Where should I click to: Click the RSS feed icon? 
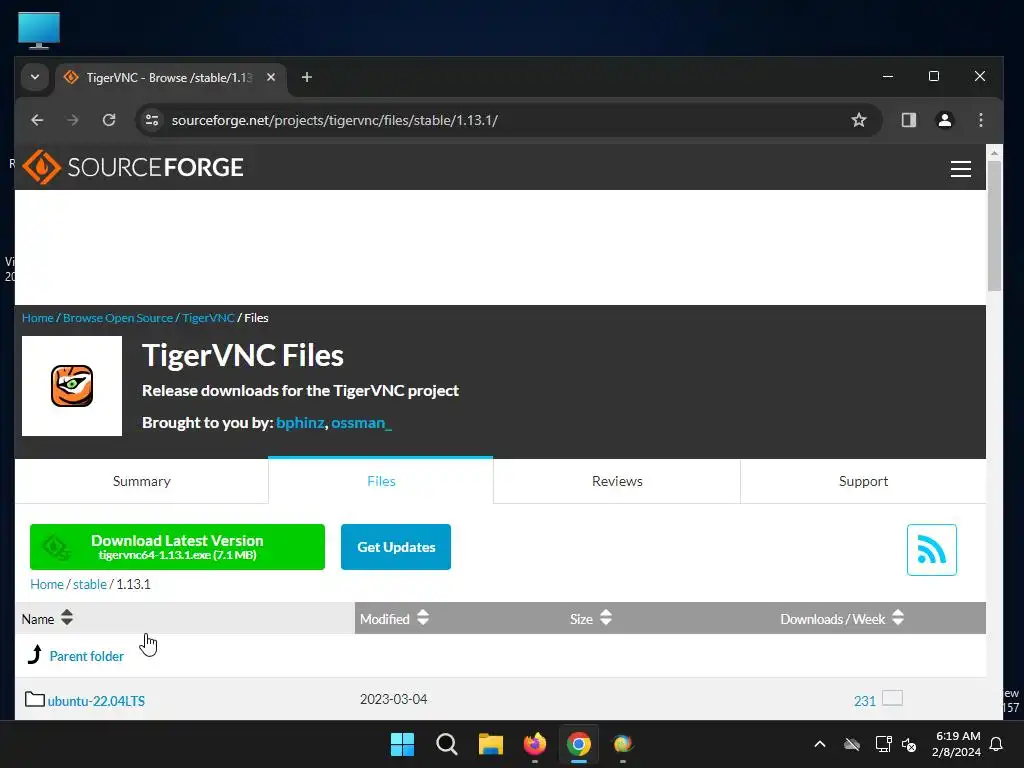coord(931,550)
